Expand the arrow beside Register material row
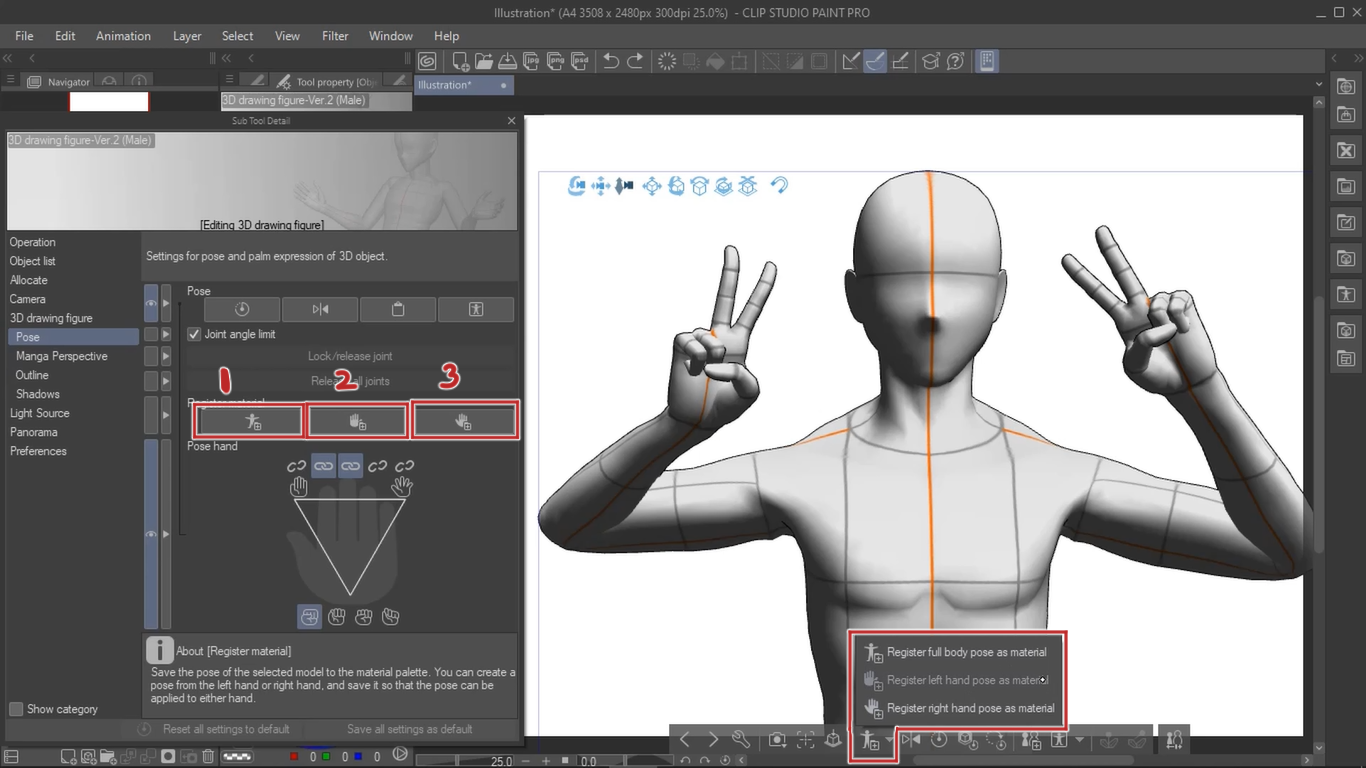1366x768 pixels. (166, 413)
